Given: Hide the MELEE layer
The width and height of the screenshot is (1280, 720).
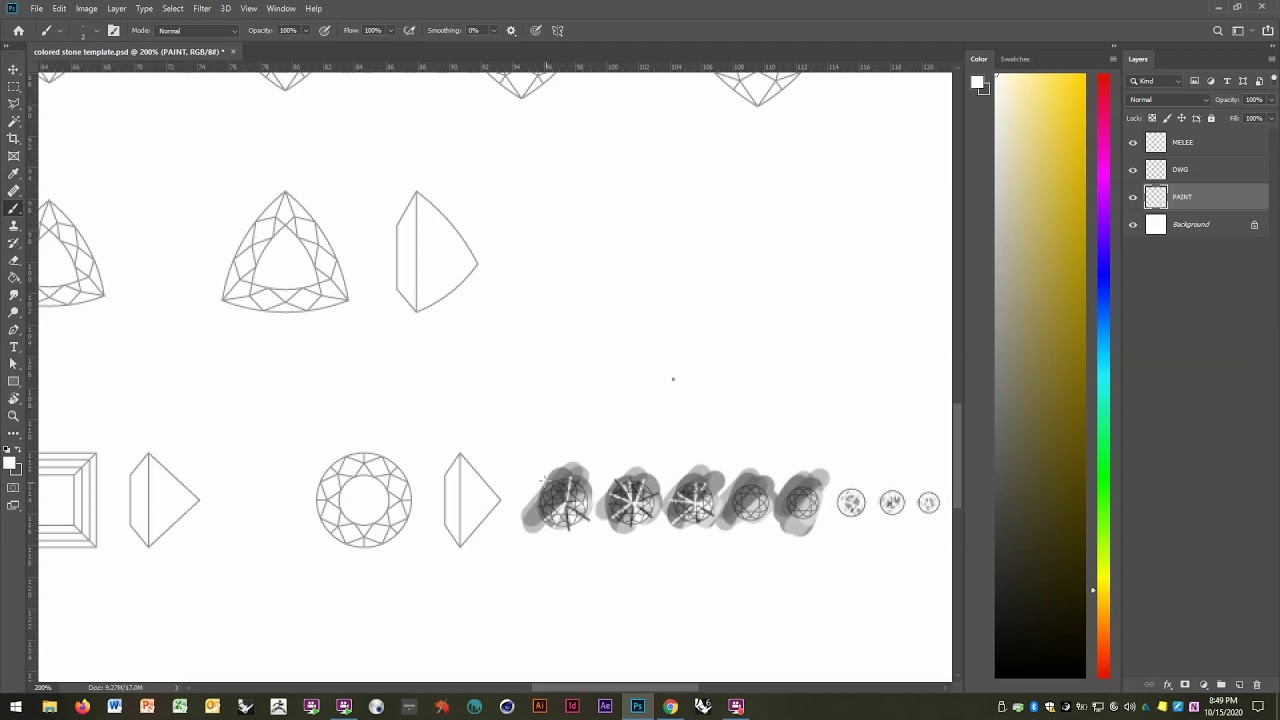Looking at the screenshot, I should click(x=1133, y=142).
